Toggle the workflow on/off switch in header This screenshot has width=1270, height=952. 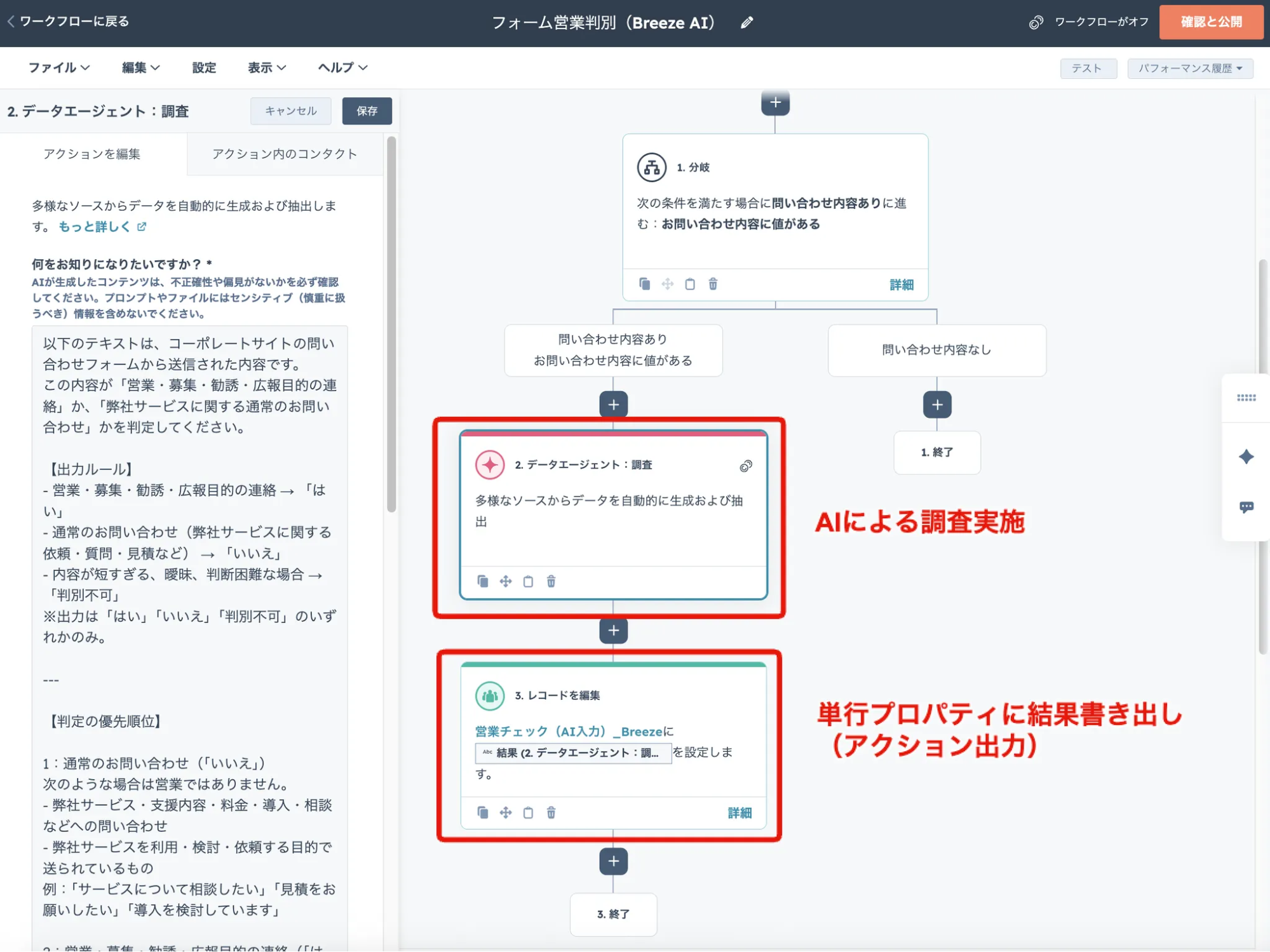click(1036, 23)
